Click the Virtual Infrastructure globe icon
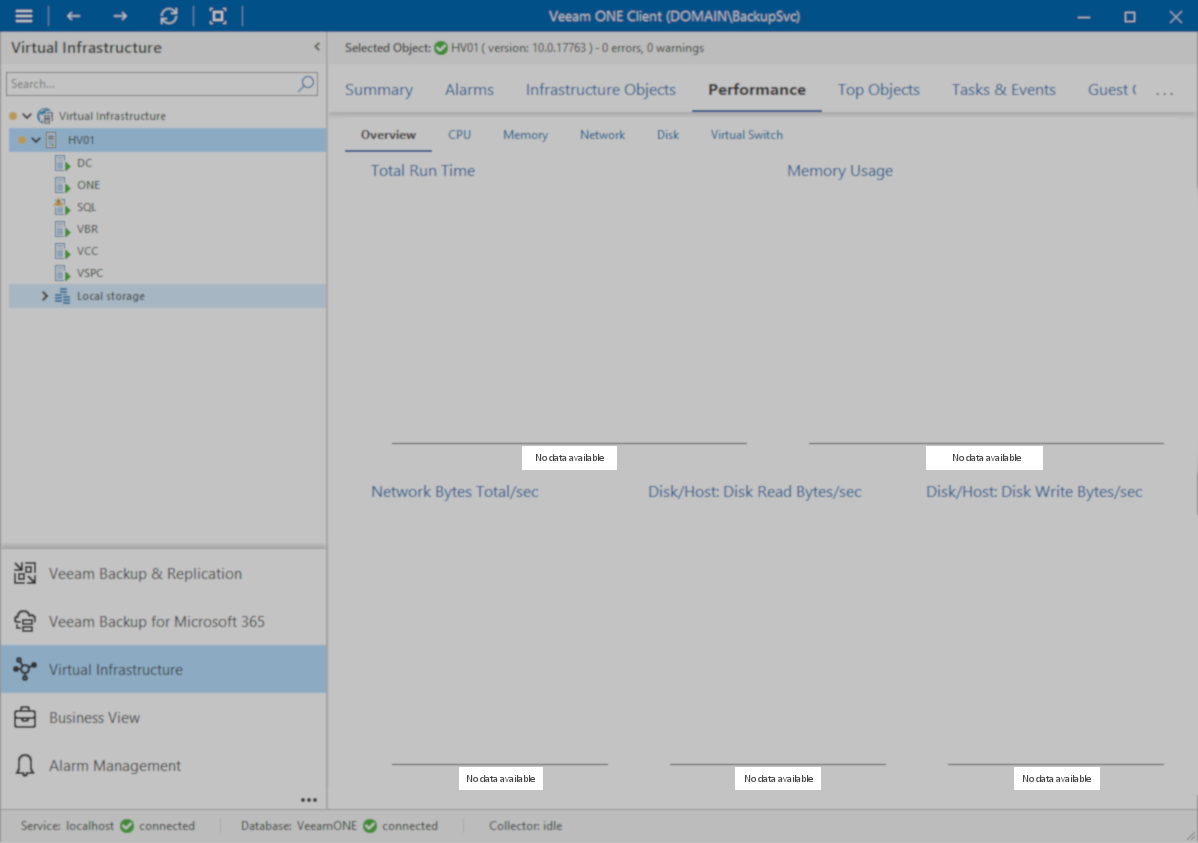 point(45,116)
